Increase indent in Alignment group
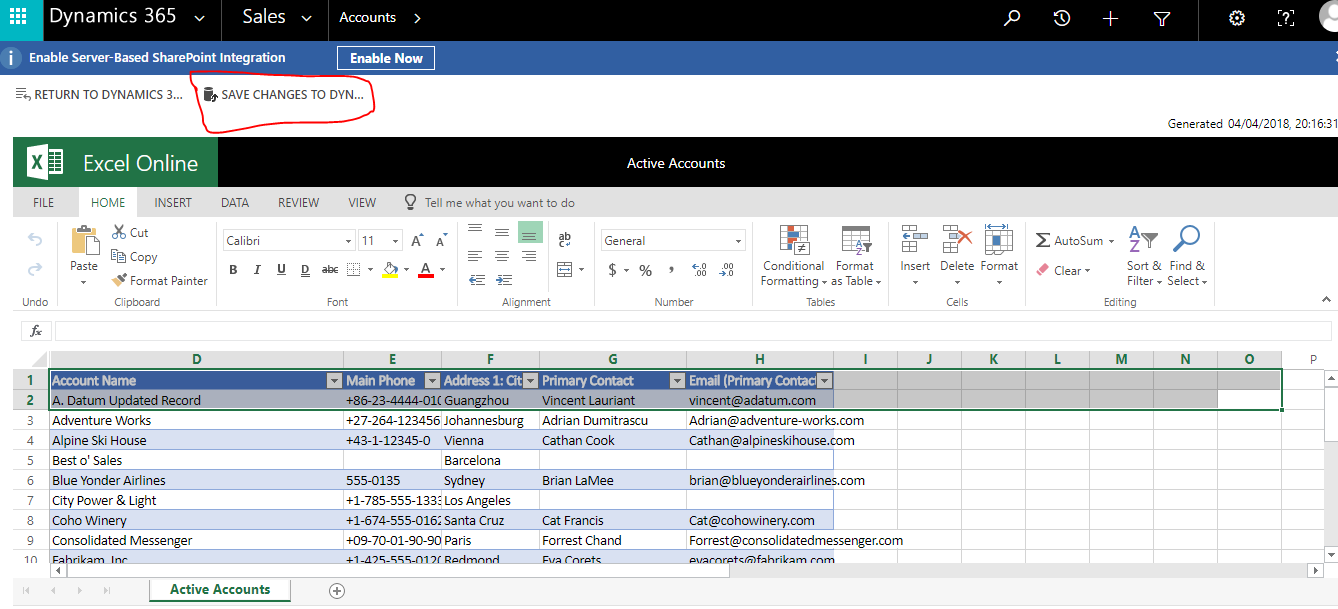 tap(502, 281)
